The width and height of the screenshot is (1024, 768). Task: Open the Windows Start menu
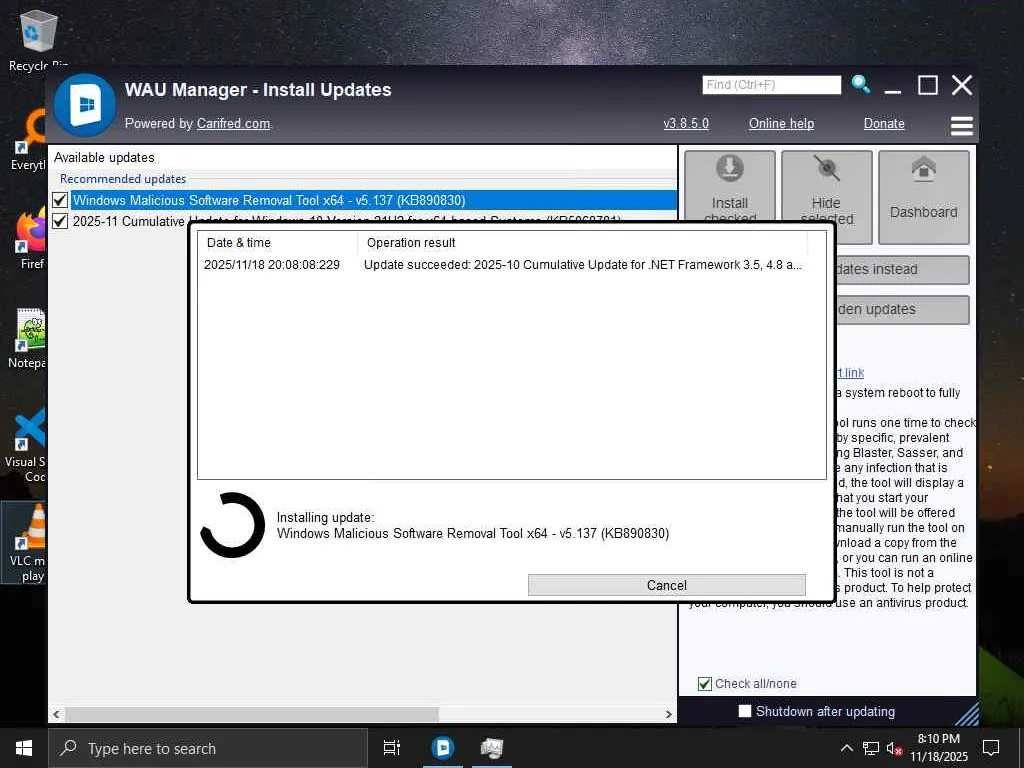(24, 748)
